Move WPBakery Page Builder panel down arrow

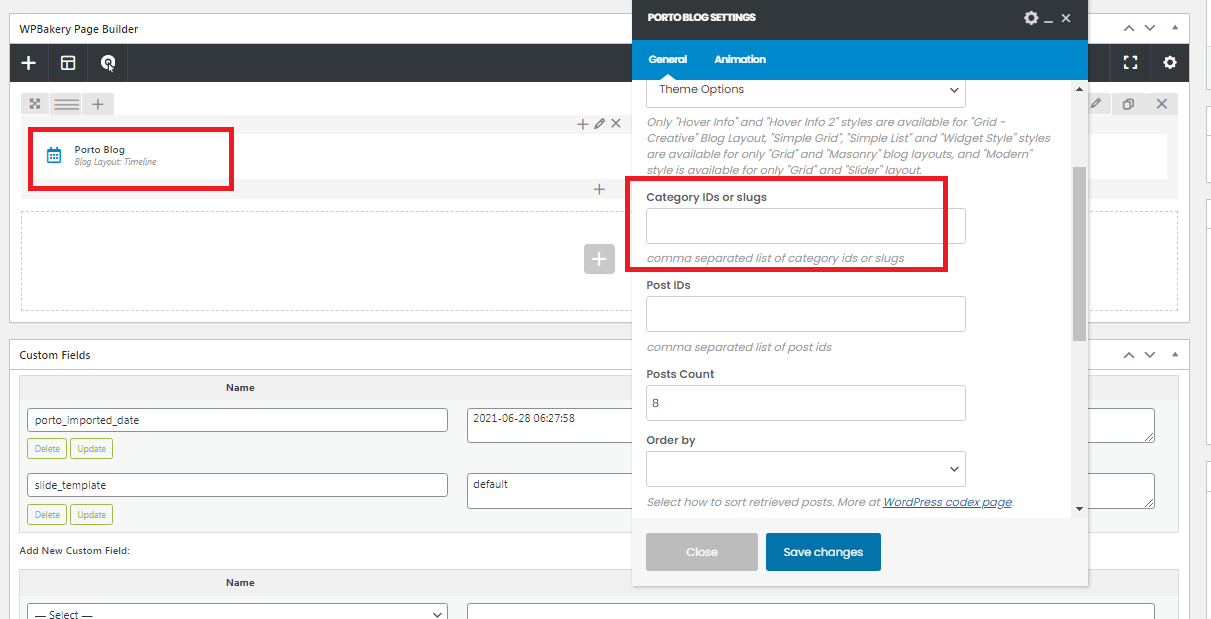pyautogui.click(x=1151, y=29)
